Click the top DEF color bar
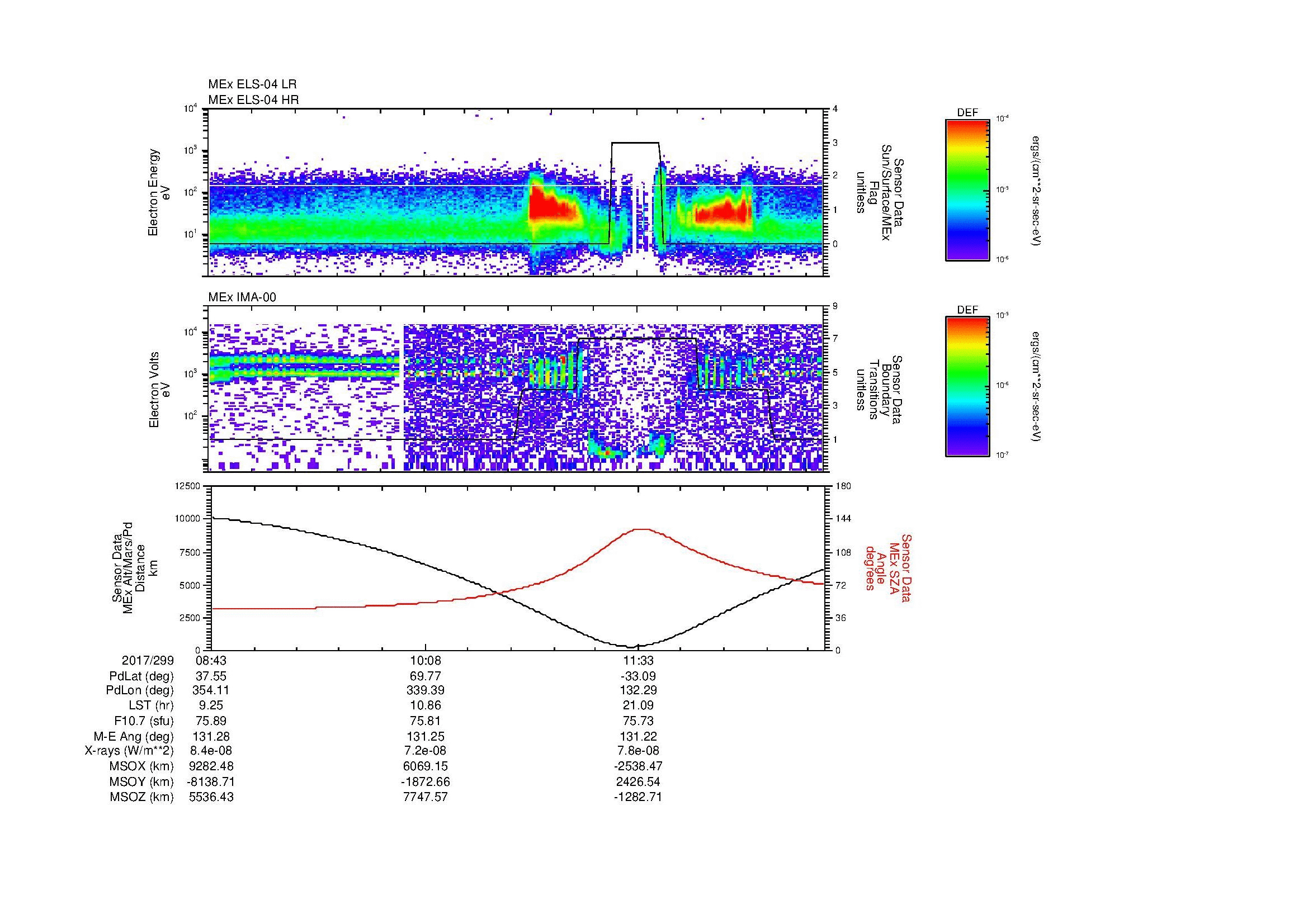Viewport: 1308px width, 924px height. [x=967, y=189]
